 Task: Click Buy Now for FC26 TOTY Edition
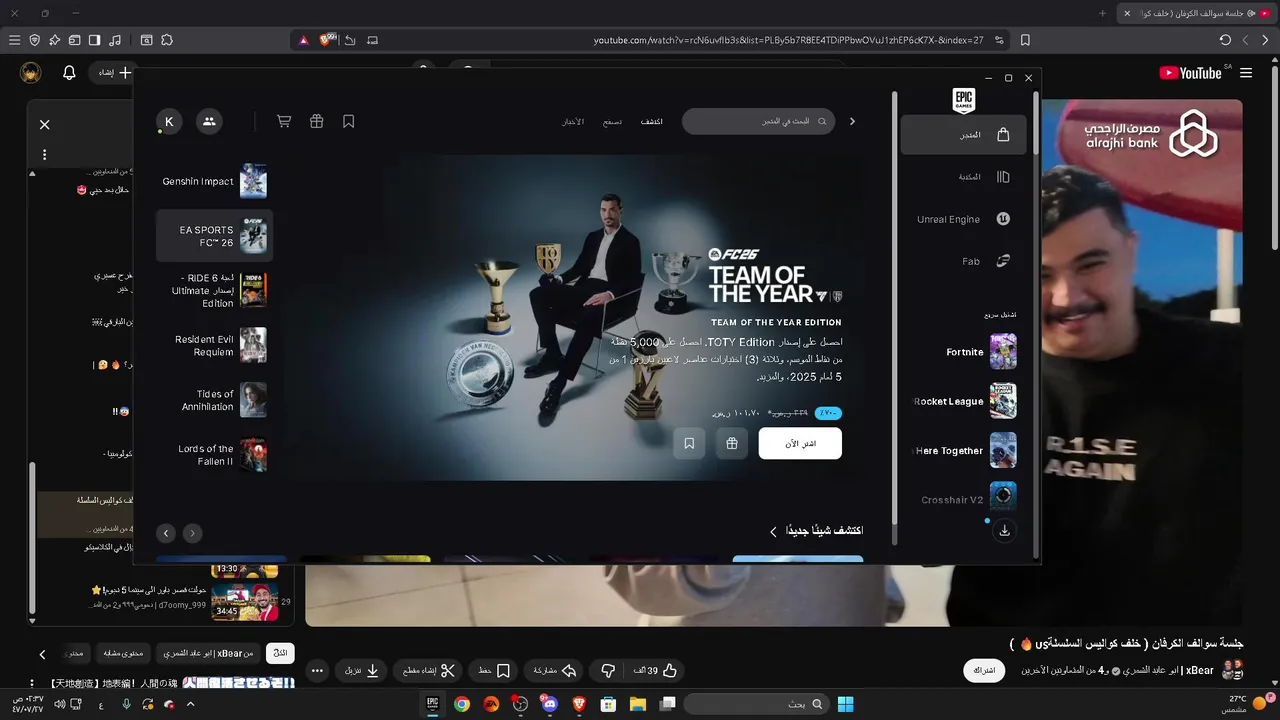coord(800,443)
